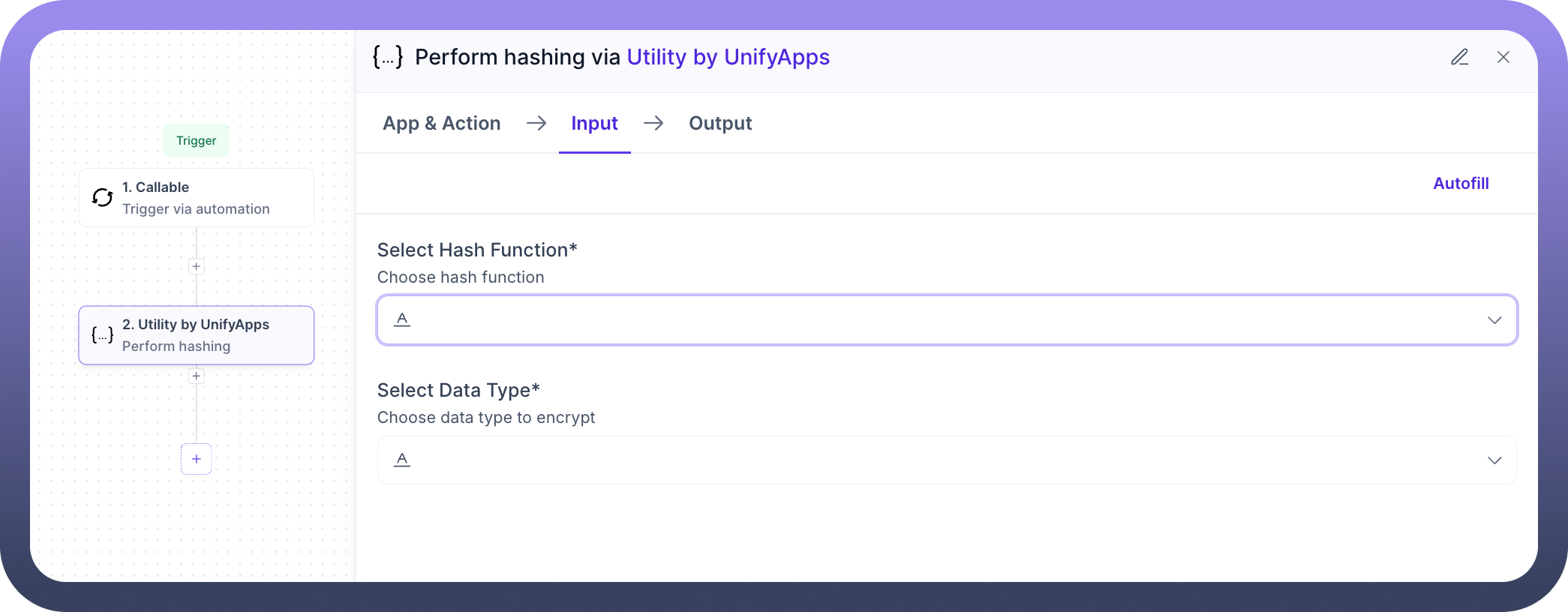Switch to the App & Action tab
Image resolution: width=1568 pixels, height=612 pixels.
(x=441, y=123)
